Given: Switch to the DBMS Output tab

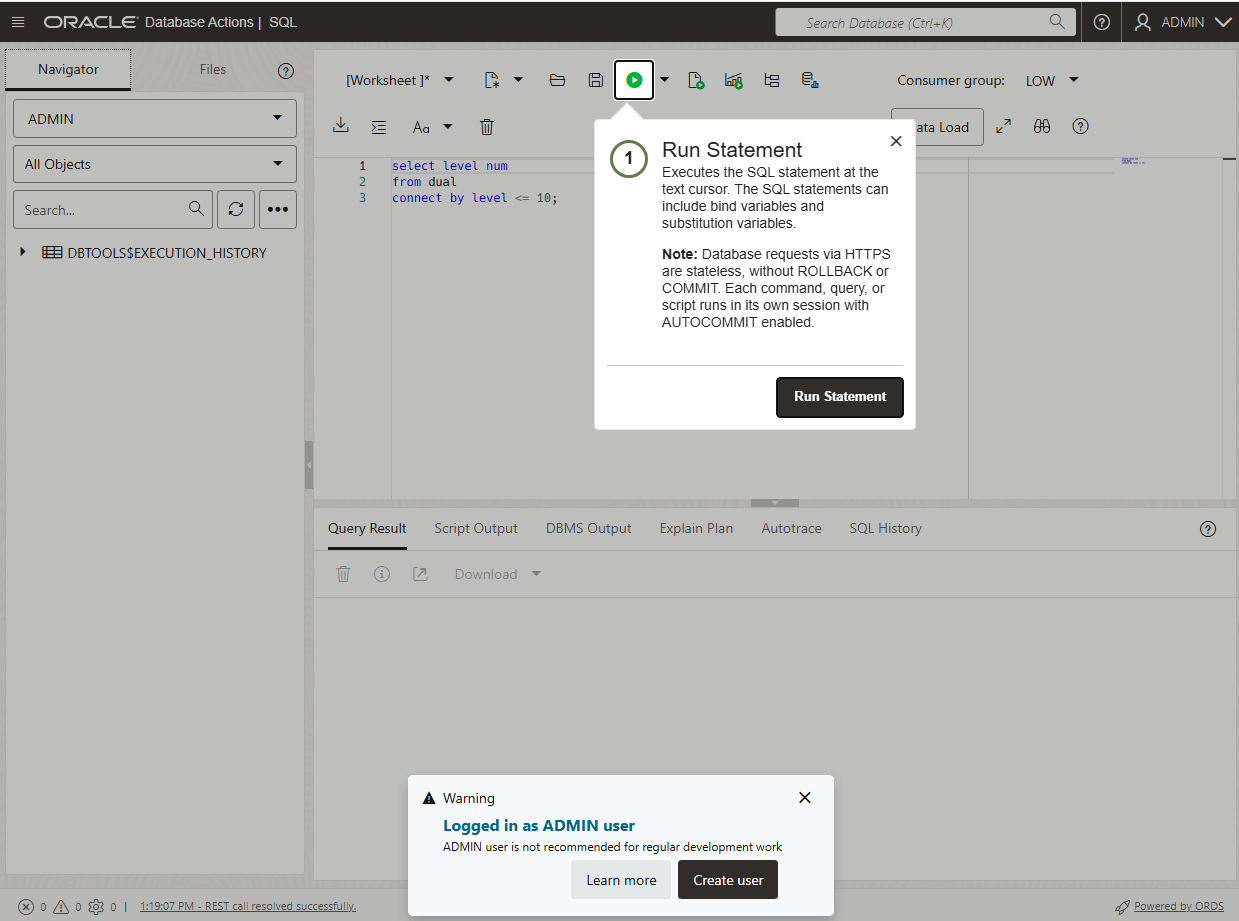Looking at the screenshot, I should (589, 529).
